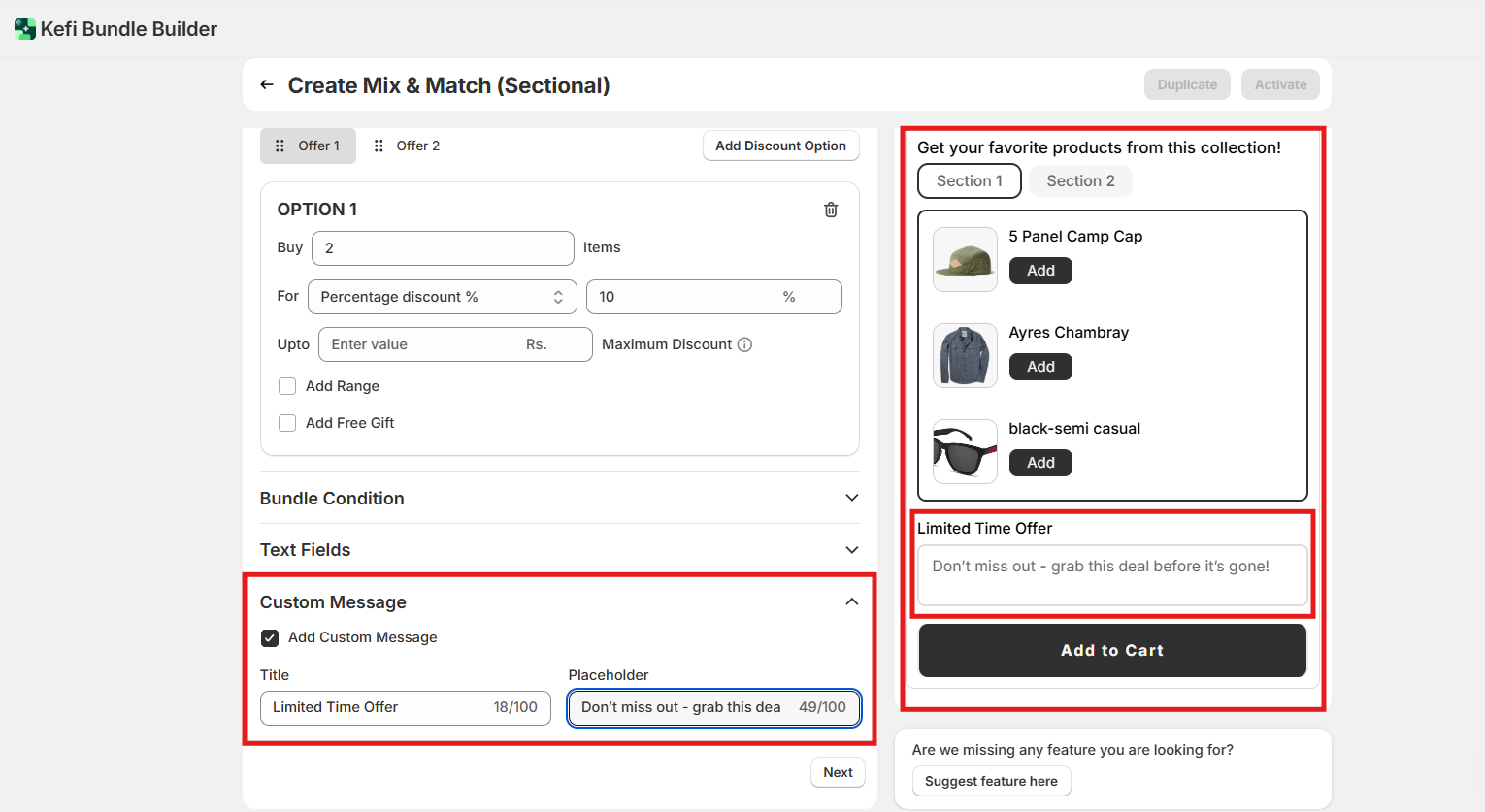The height and width of the screenshot is (812, 1485).
Task: Click the Kefi Bundle Builder logo
Action: [x=25, y=29]
